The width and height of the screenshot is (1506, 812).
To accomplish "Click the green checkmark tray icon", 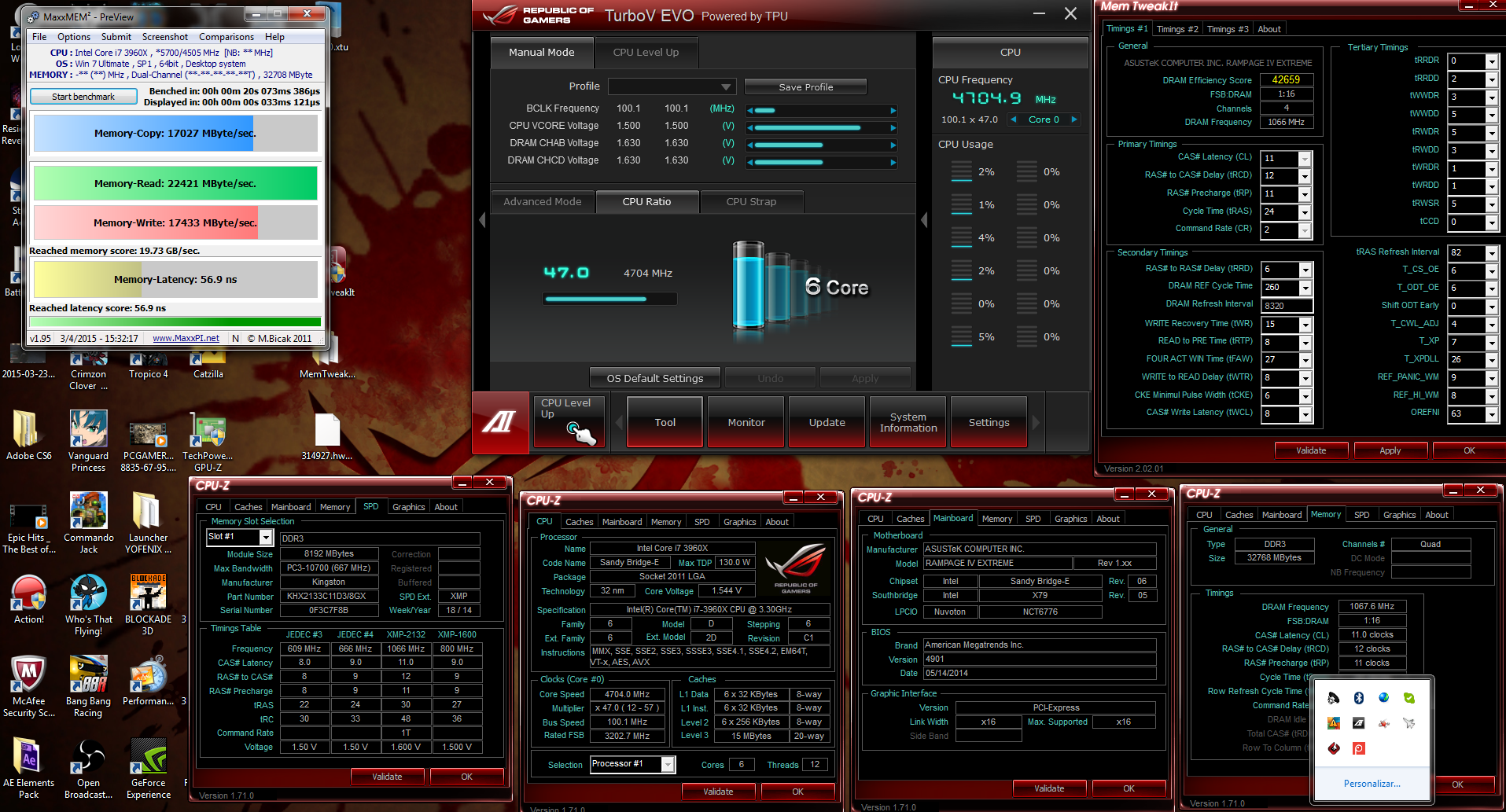I will click(x=1408, y=698).
